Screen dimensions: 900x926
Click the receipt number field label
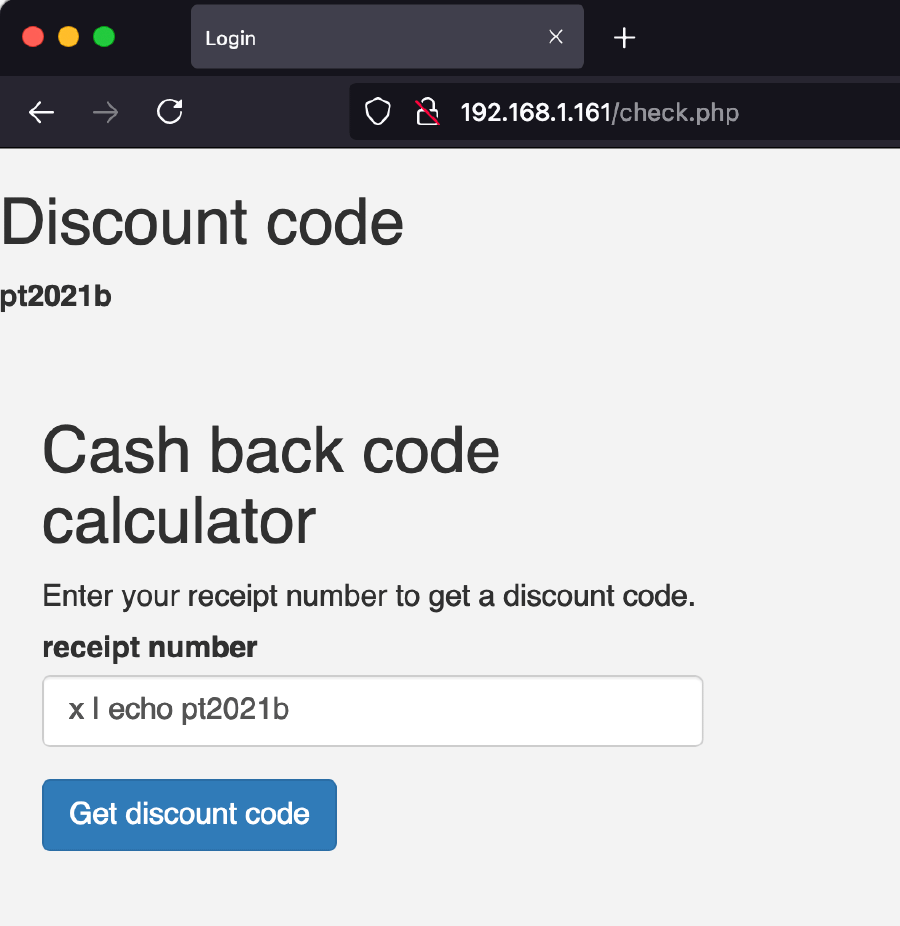[150, 647]
